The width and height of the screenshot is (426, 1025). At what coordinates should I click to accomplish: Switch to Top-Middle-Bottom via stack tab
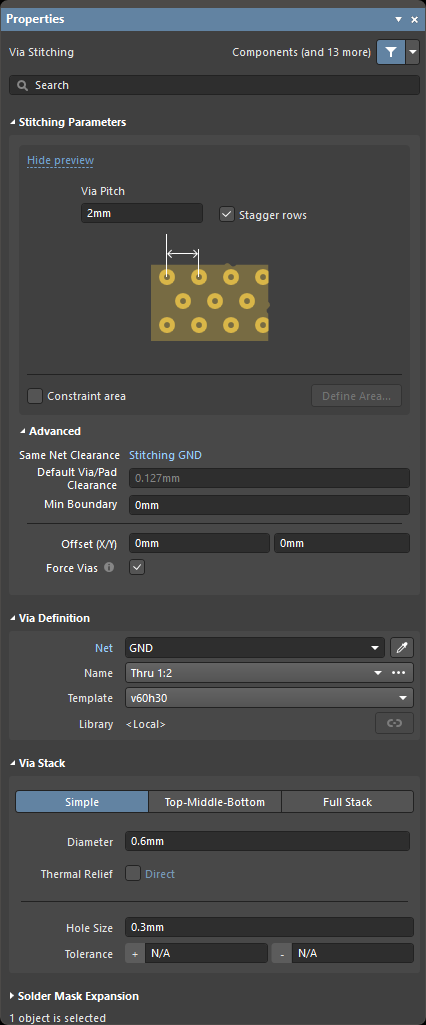(x=215, y=801)
